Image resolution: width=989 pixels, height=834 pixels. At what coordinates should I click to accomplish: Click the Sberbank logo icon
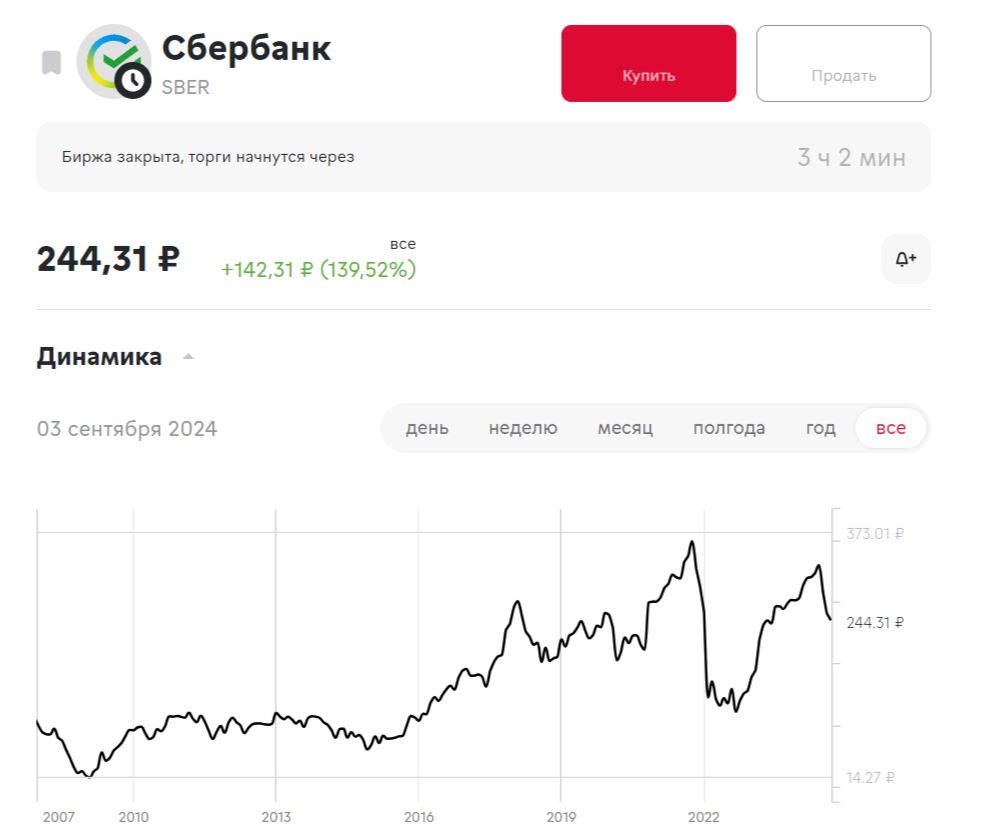coord(108,56)
